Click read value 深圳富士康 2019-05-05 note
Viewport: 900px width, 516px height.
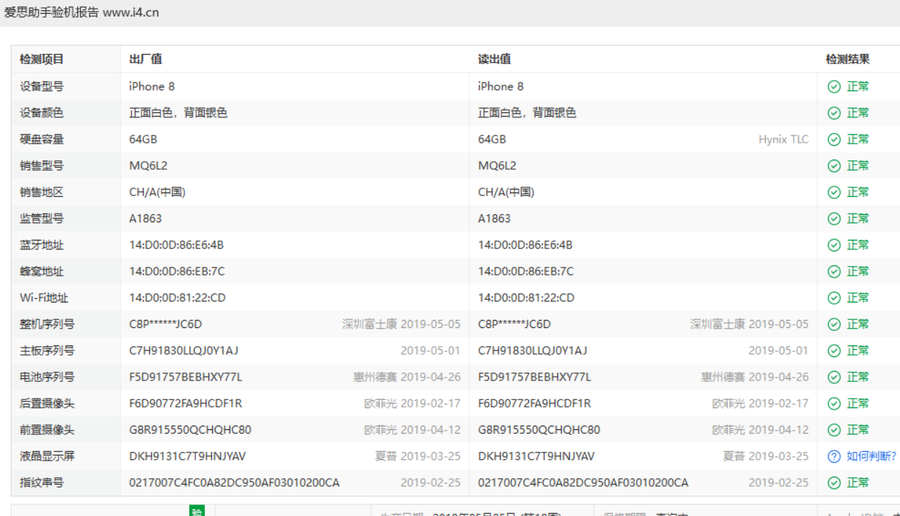[x=750, y=324]
